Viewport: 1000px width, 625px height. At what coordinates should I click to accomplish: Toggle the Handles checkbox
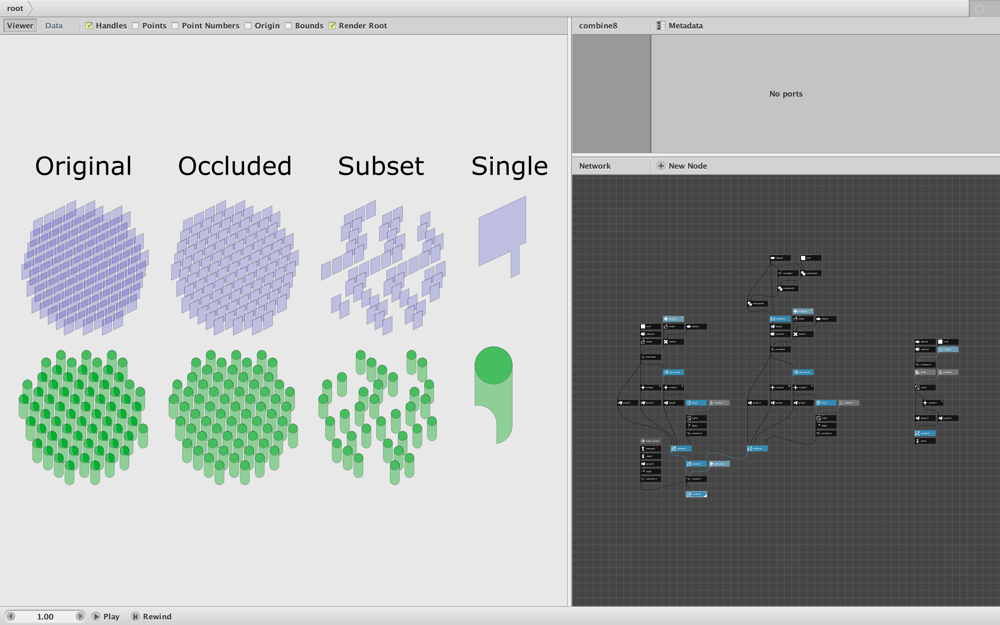tap(89, 26)
